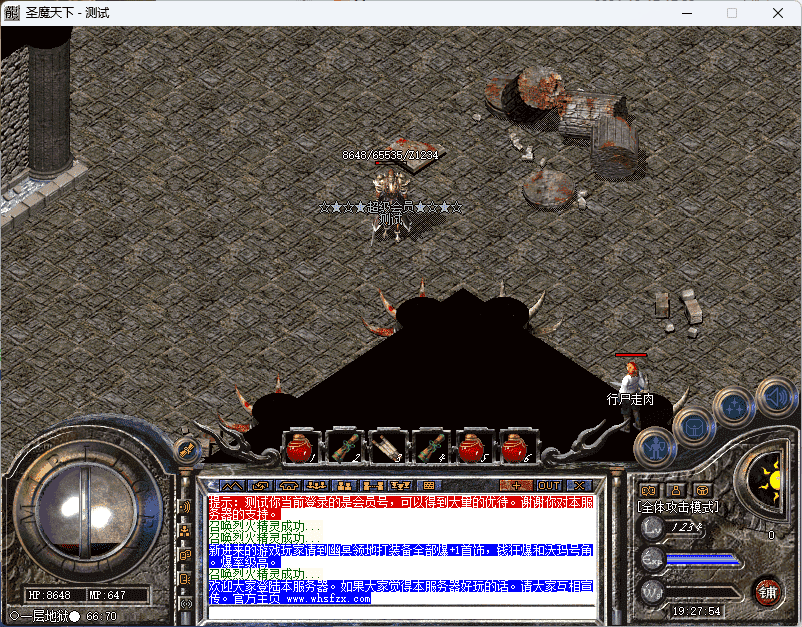Click the level value 1234
Image resolution: width=802 pixels, height=627 pixels.
tap(686, 527)
